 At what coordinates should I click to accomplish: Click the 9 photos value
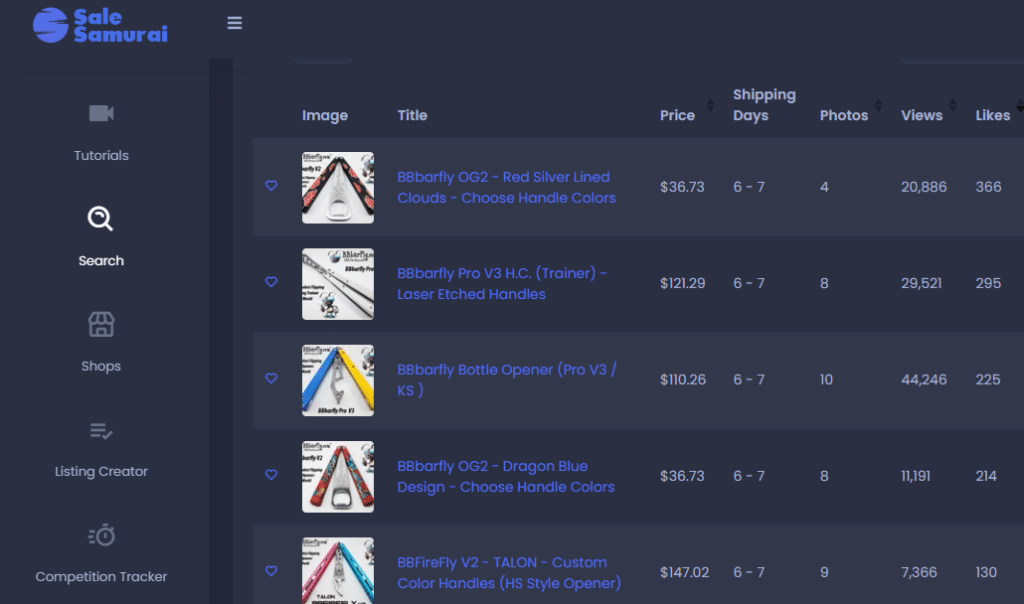pyautogui.click(x=824, y=573)
